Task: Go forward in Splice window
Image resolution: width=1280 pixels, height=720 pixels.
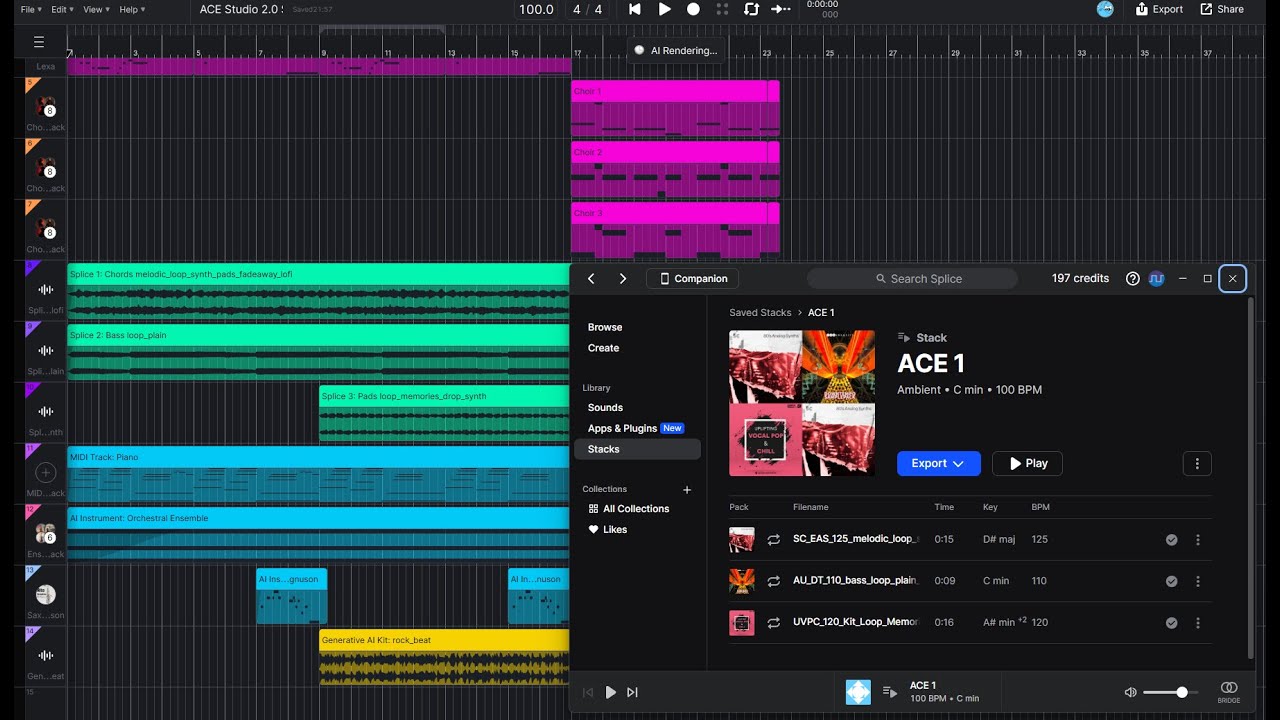Action: click(623, 279)
